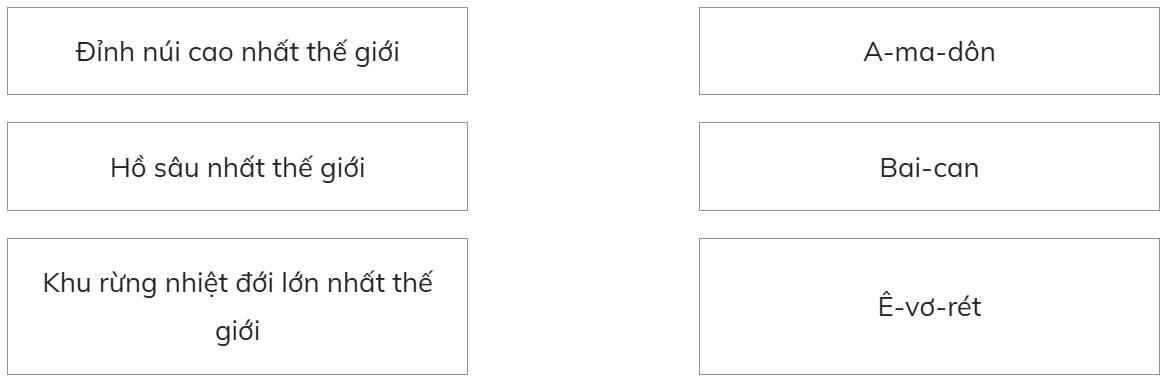Select the 'Đỉnh núi cao nhất thế giới' box
This screenshot has width=1171, height=385.
pyautogui.click(x=237, y=51)
